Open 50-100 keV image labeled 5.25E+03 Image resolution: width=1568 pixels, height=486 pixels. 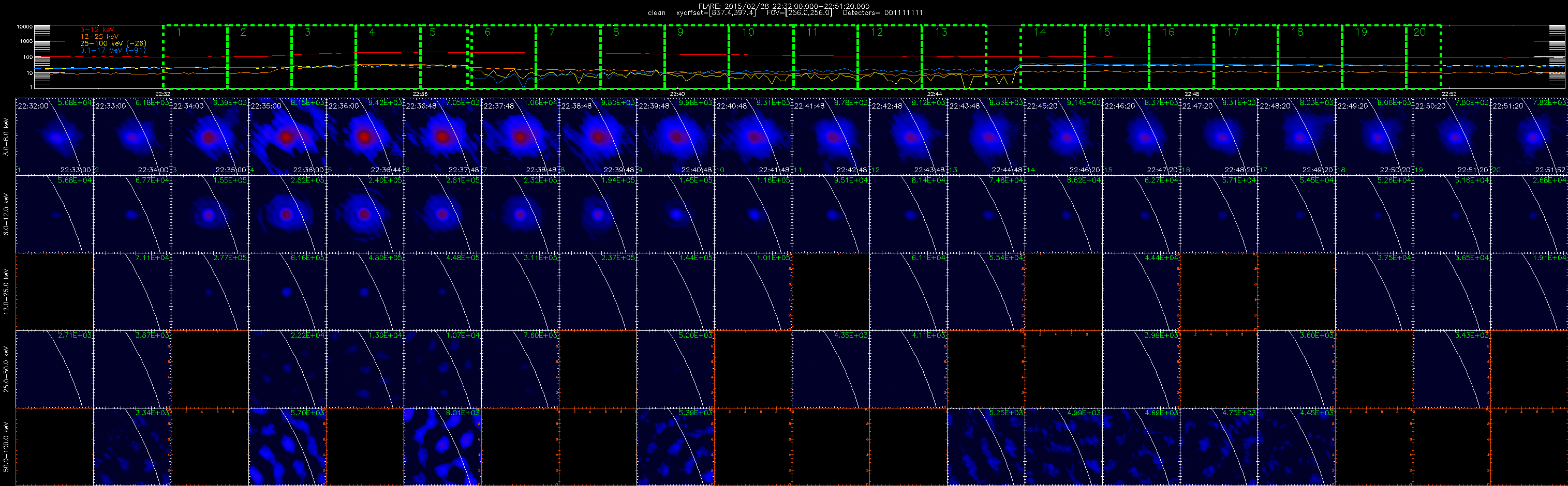click(986, 447)
